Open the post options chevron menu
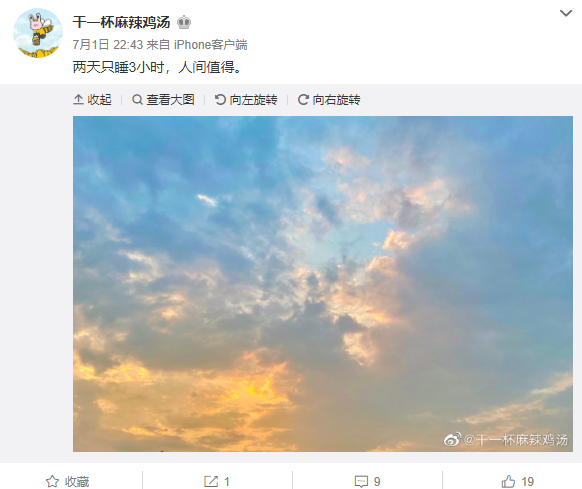 pos(565,14)
